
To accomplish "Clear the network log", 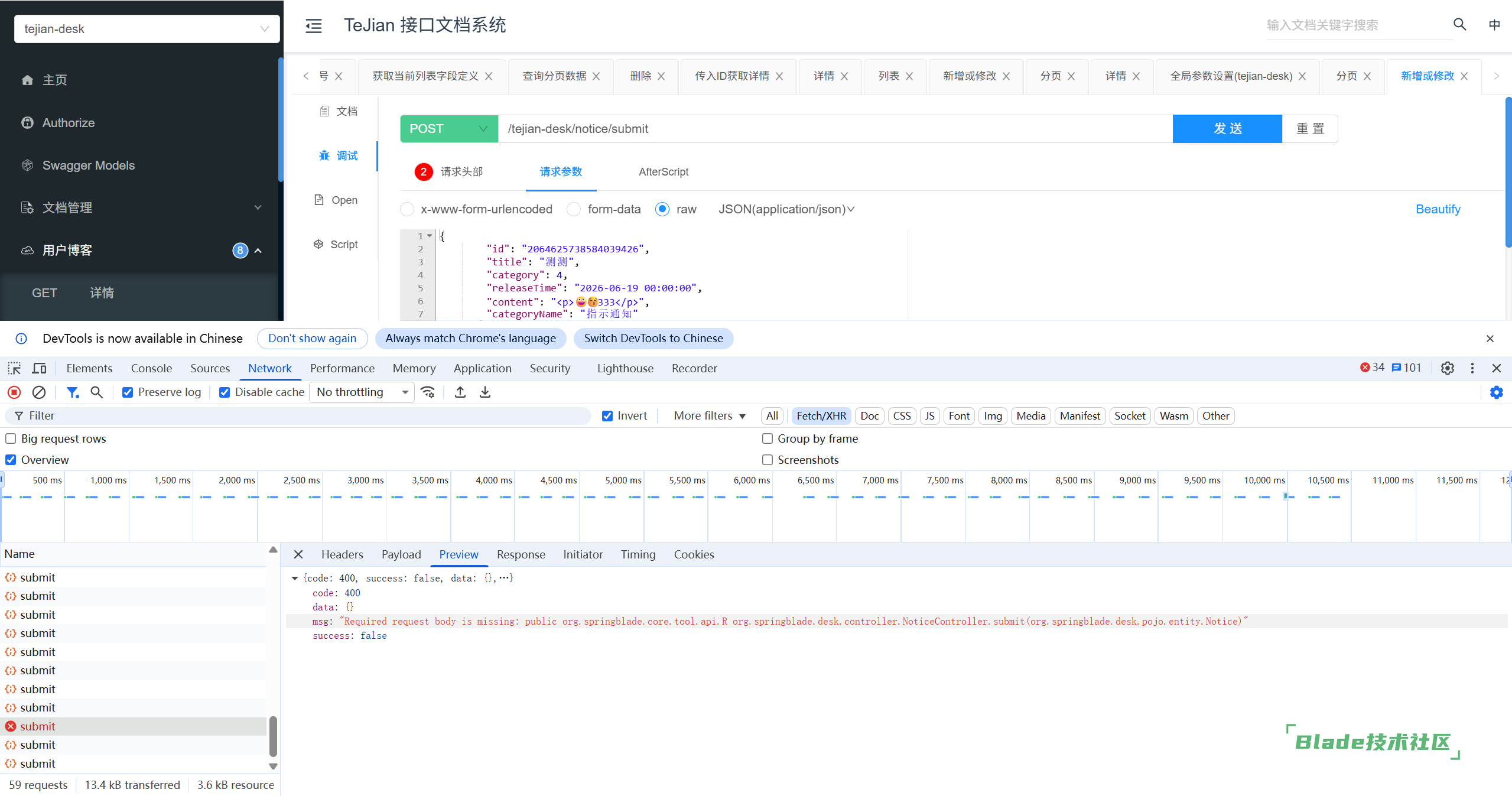I will click(39, 392).
